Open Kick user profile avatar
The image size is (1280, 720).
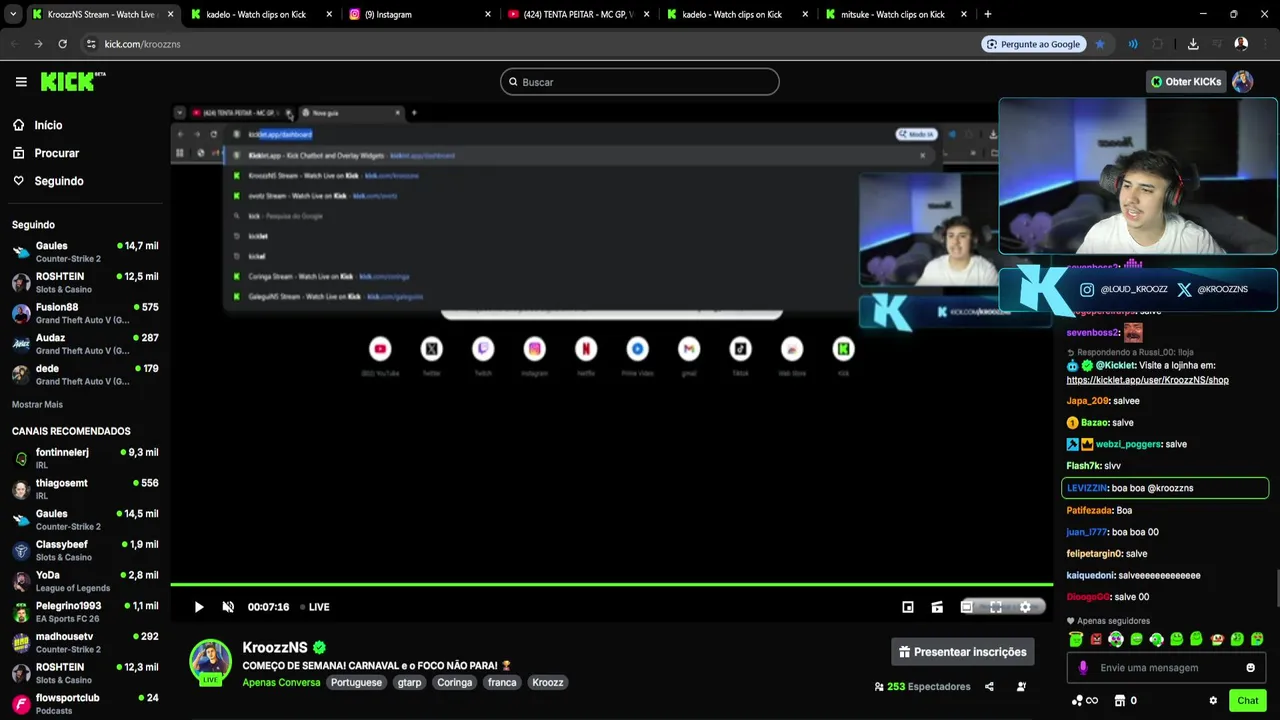coord(1243,82)
